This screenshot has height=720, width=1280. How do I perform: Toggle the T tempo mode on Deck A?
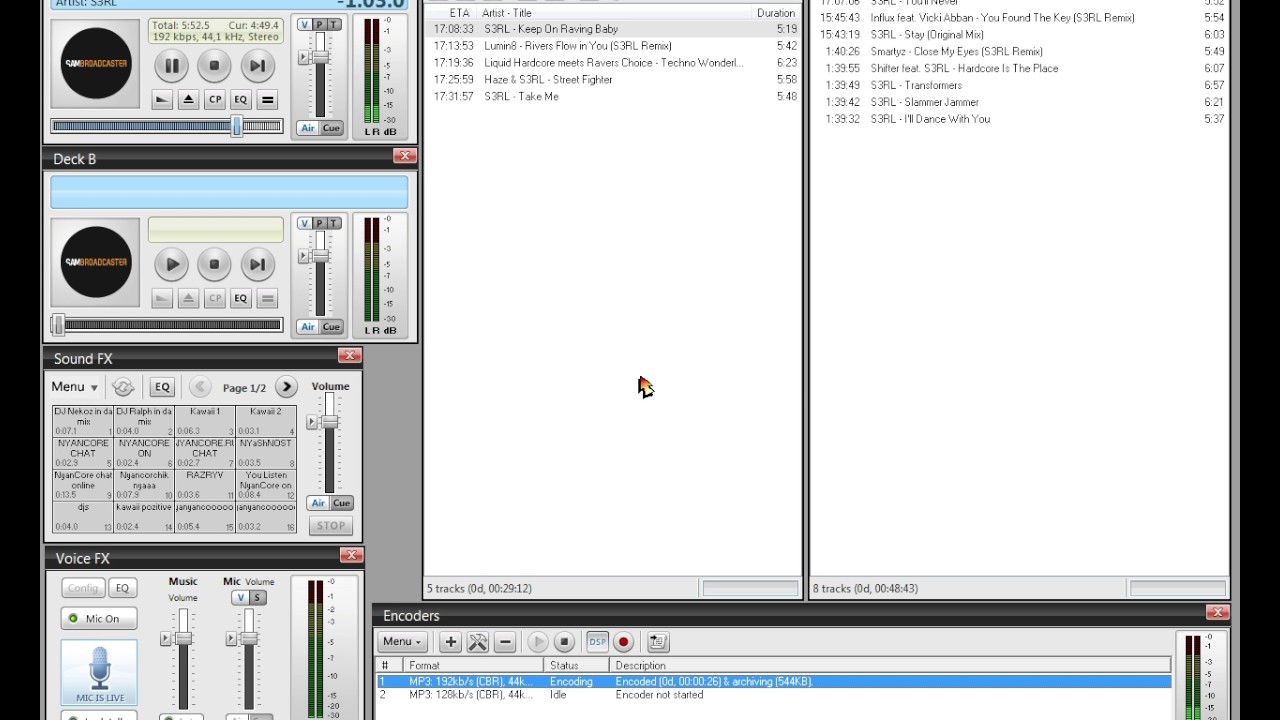tap(334, 24)
